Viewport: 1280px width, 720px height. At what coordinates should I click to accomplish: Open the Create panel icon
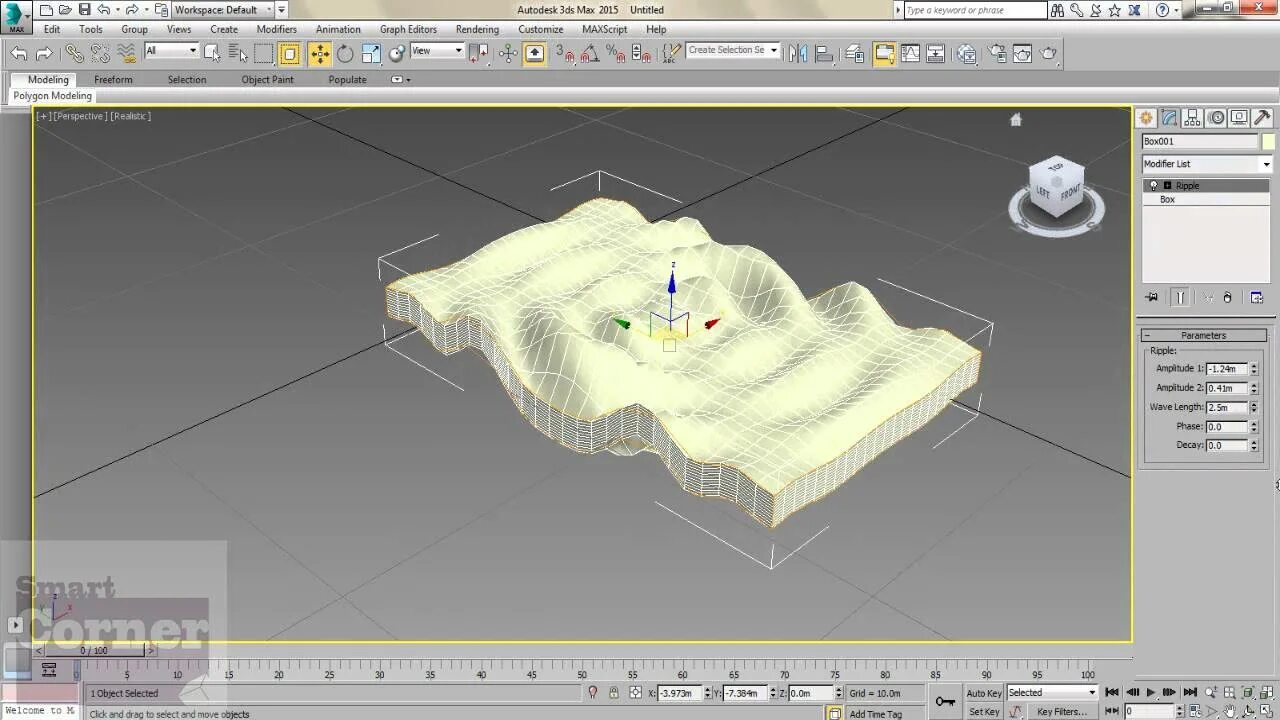click(x=1145, y=117)
